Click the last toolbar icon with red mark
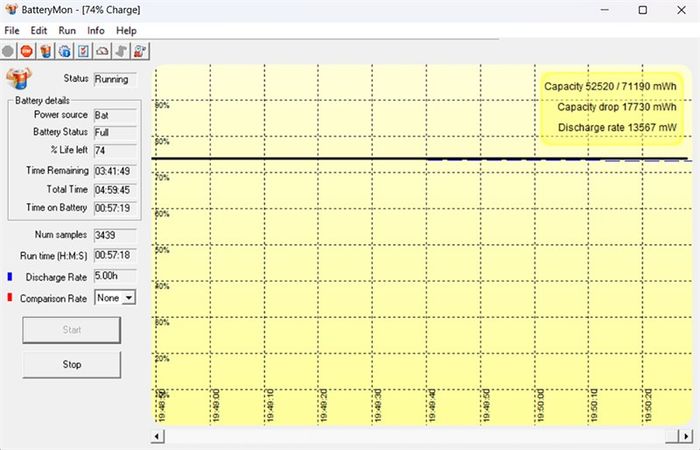 point(139,50)
